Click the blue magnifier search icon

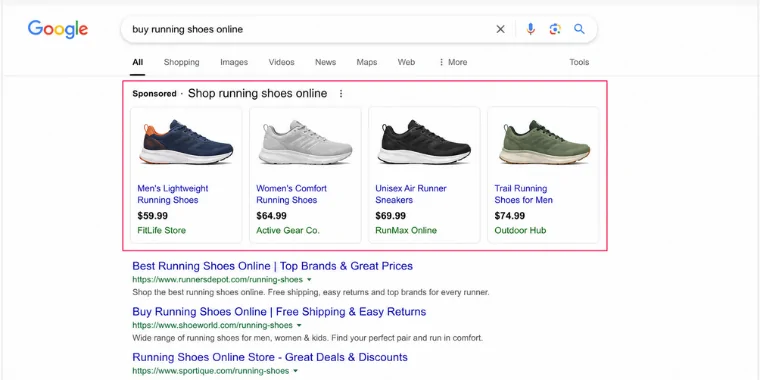click(x=579, y=29)
